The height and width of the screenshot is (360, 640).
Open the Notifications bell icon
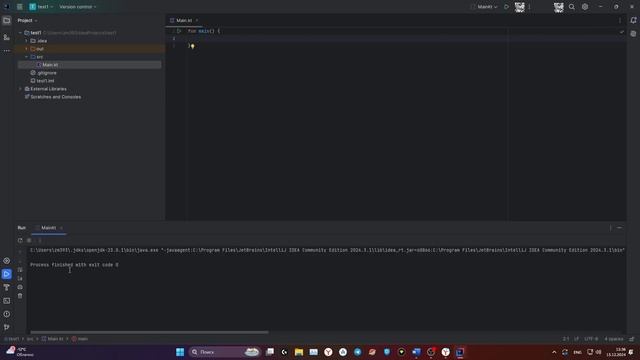tap(633, 20)
